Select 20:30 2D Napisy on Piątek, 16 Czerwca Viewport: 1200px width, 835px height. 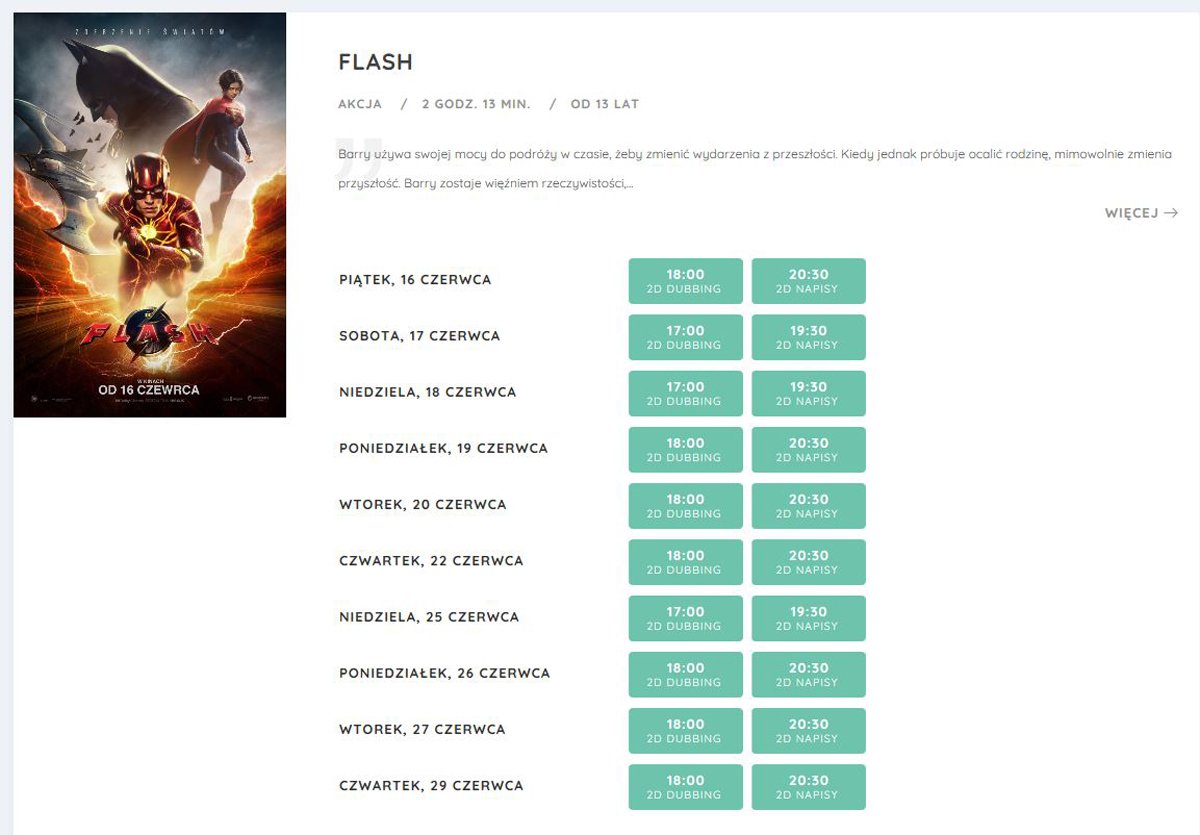pyautogui.click(x=809, y=281)
